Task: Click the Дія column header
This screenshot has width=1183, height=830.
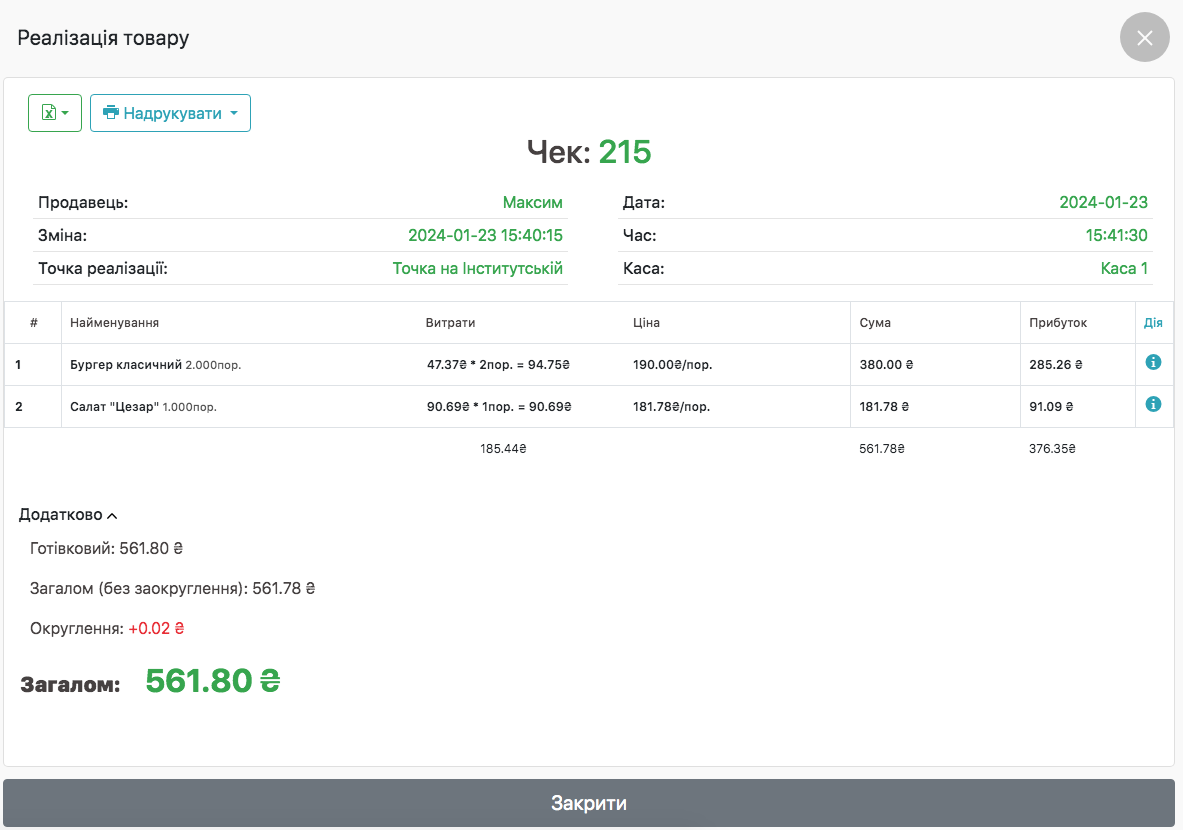Action: coord(1153,323)
